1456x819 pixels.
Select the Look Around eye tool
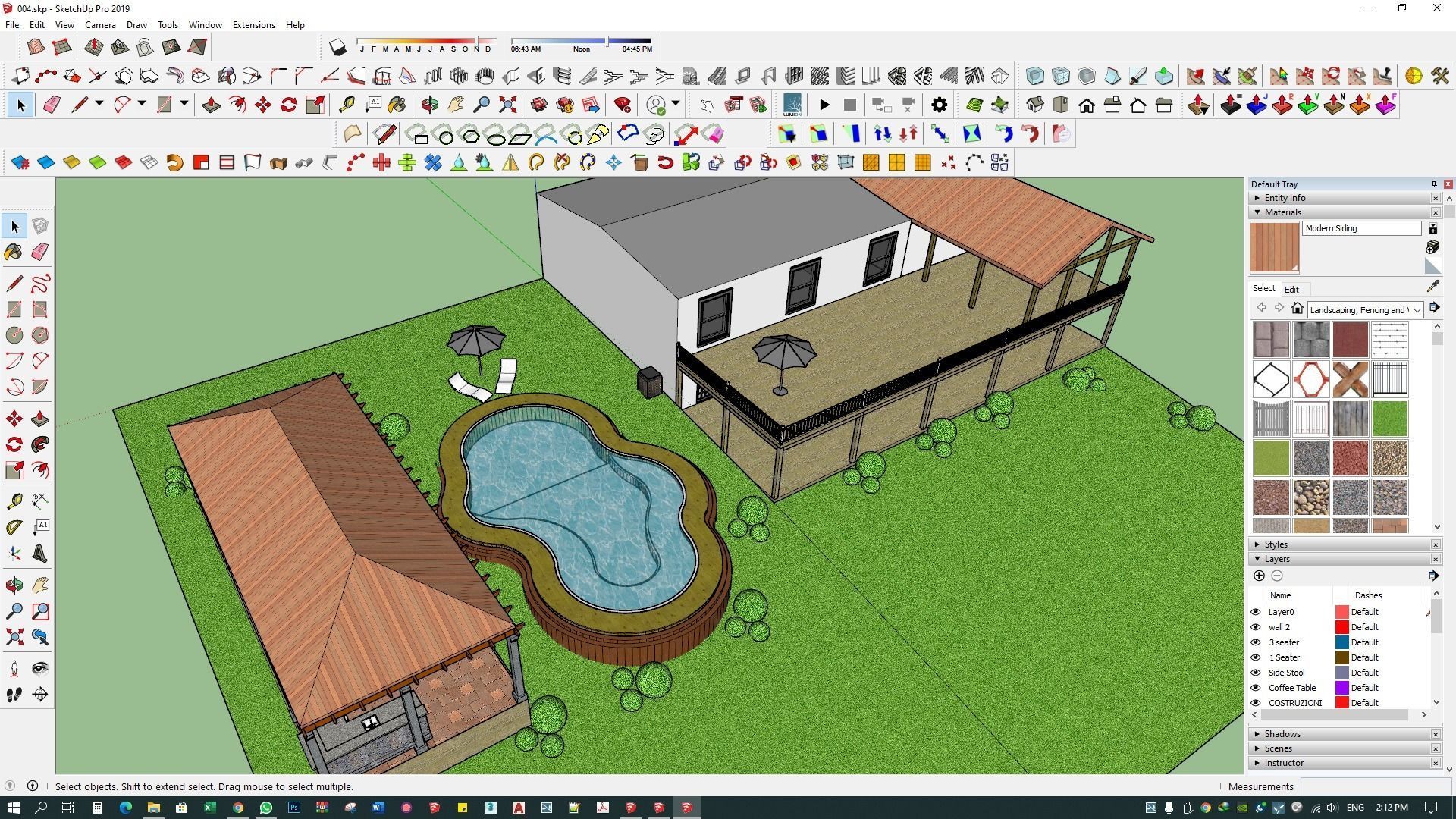tap(40, 668)
